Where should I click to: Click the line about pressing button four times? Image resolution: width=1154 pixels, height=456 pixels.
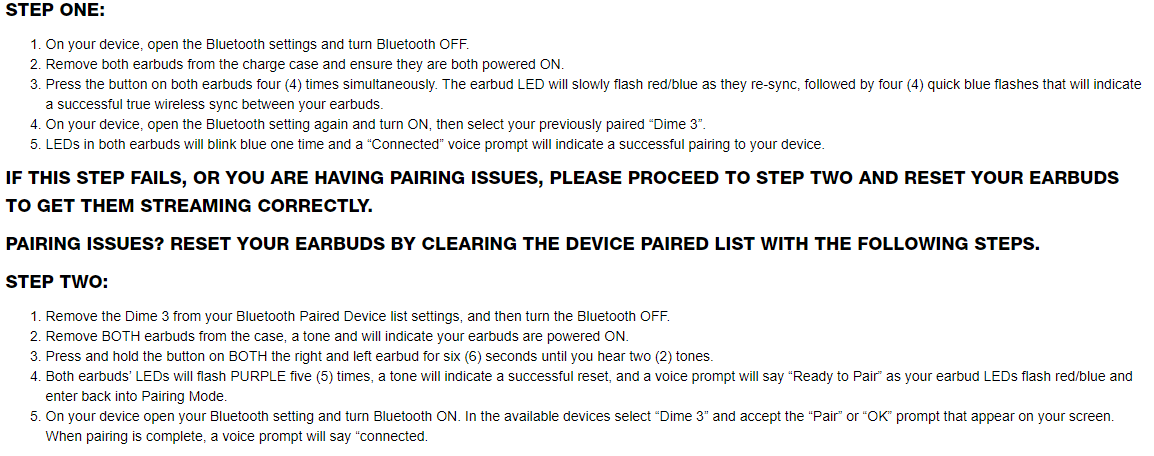coord(593,84)
